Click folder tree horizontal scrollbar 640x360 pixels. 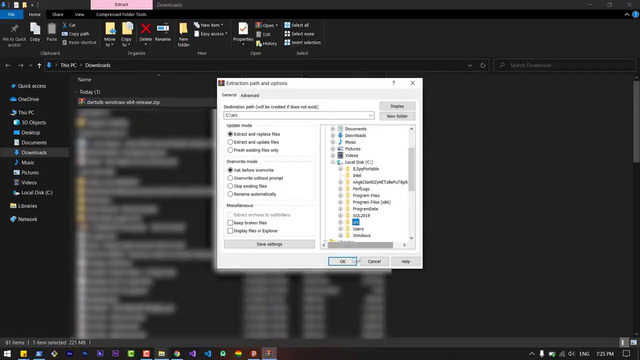click(360, 245)
